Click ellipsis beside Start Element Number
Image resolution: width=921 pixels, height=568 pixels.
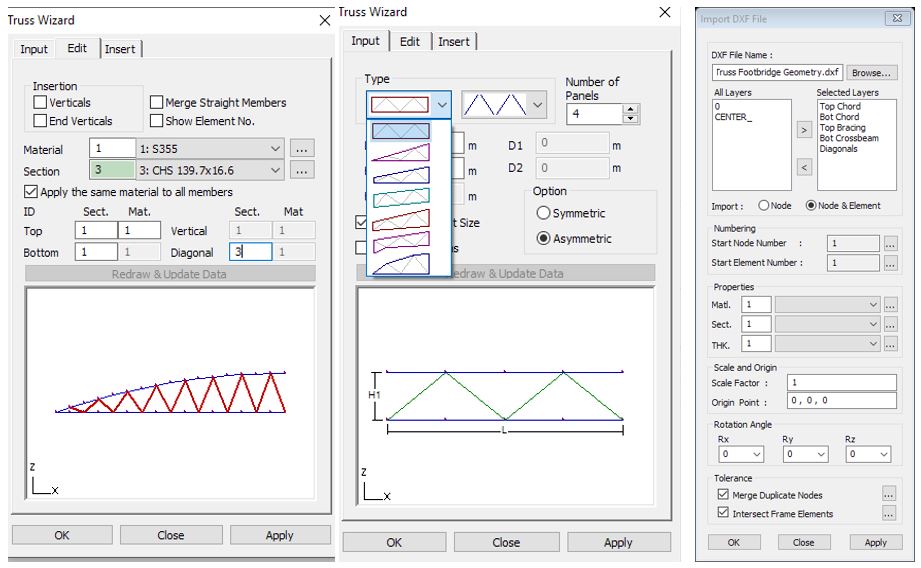[x=890, y=263]
